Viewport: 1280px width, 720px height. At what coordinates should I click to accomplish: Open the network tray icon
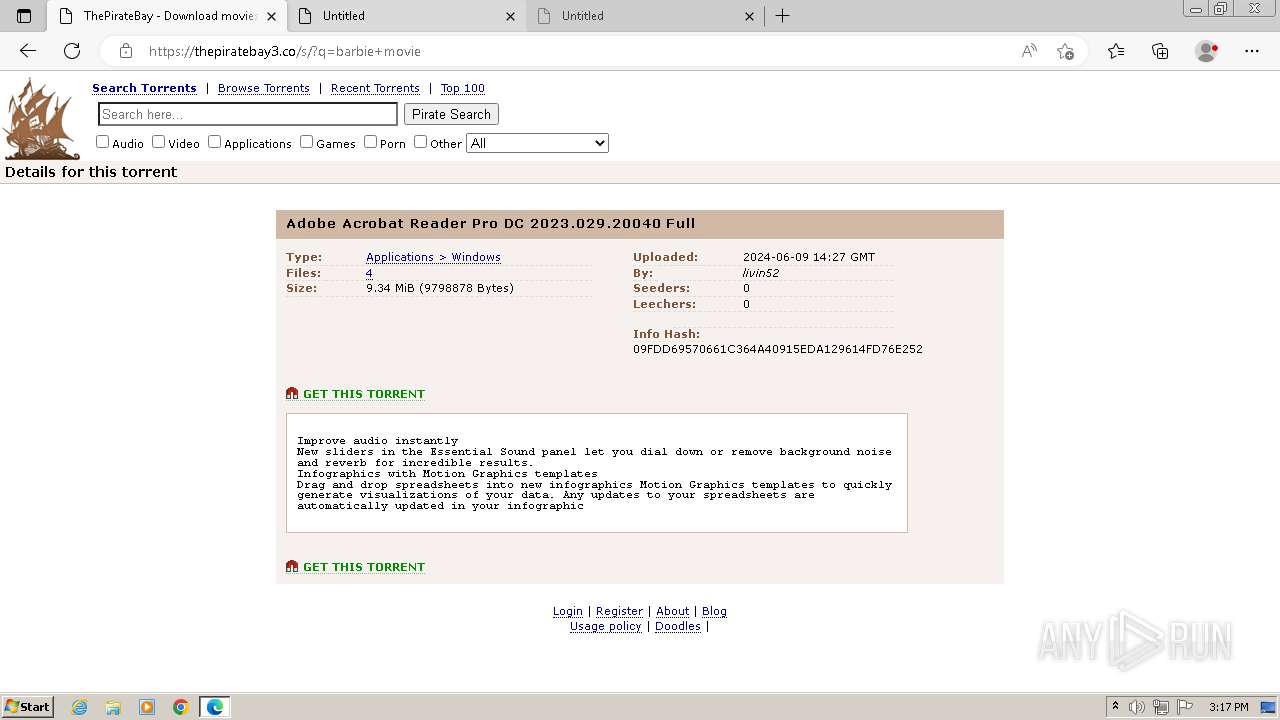(1161, 707)
